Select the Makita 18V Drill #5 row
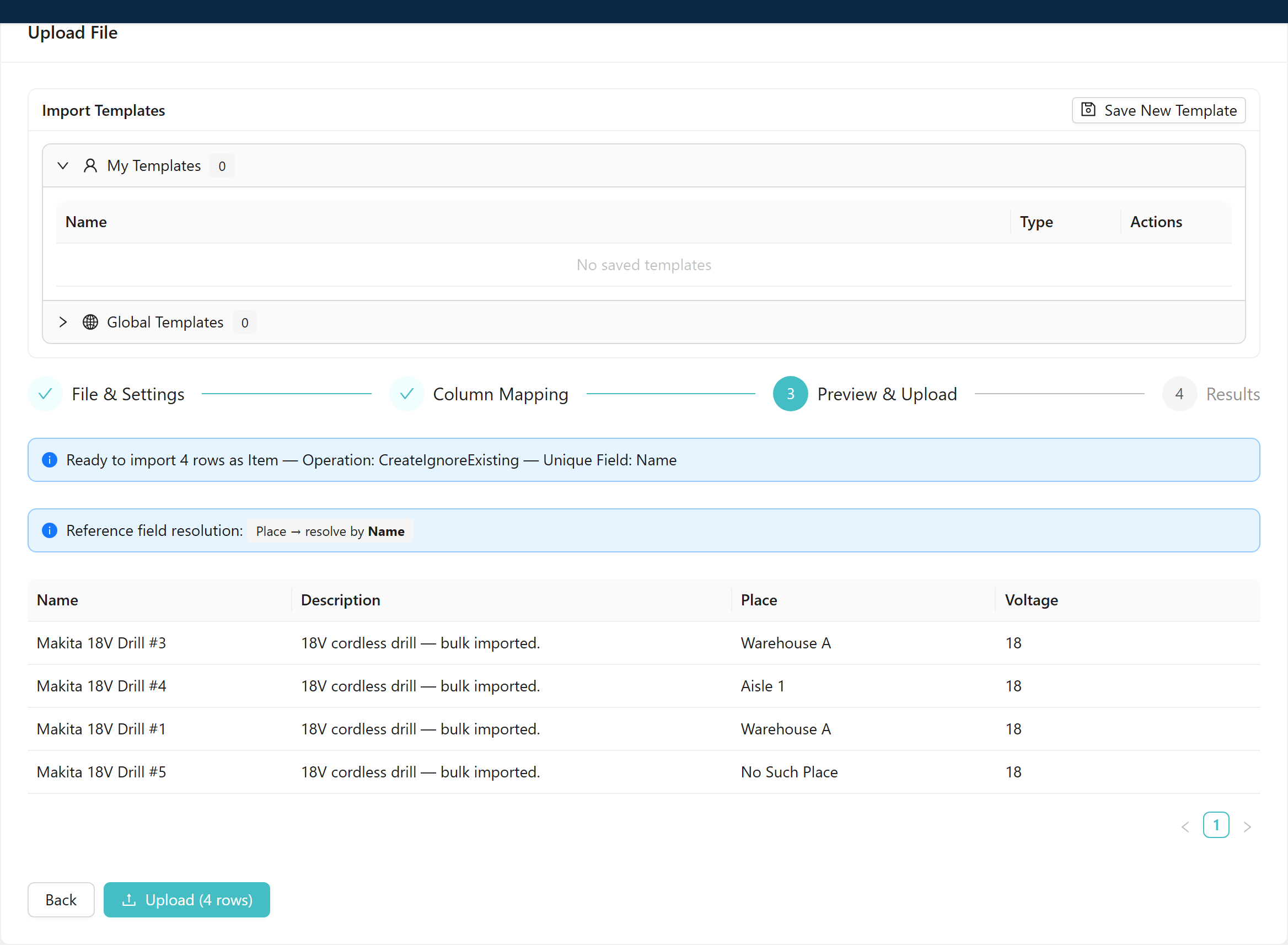Viewport: 1288px width, 945px height. (644, 772)
